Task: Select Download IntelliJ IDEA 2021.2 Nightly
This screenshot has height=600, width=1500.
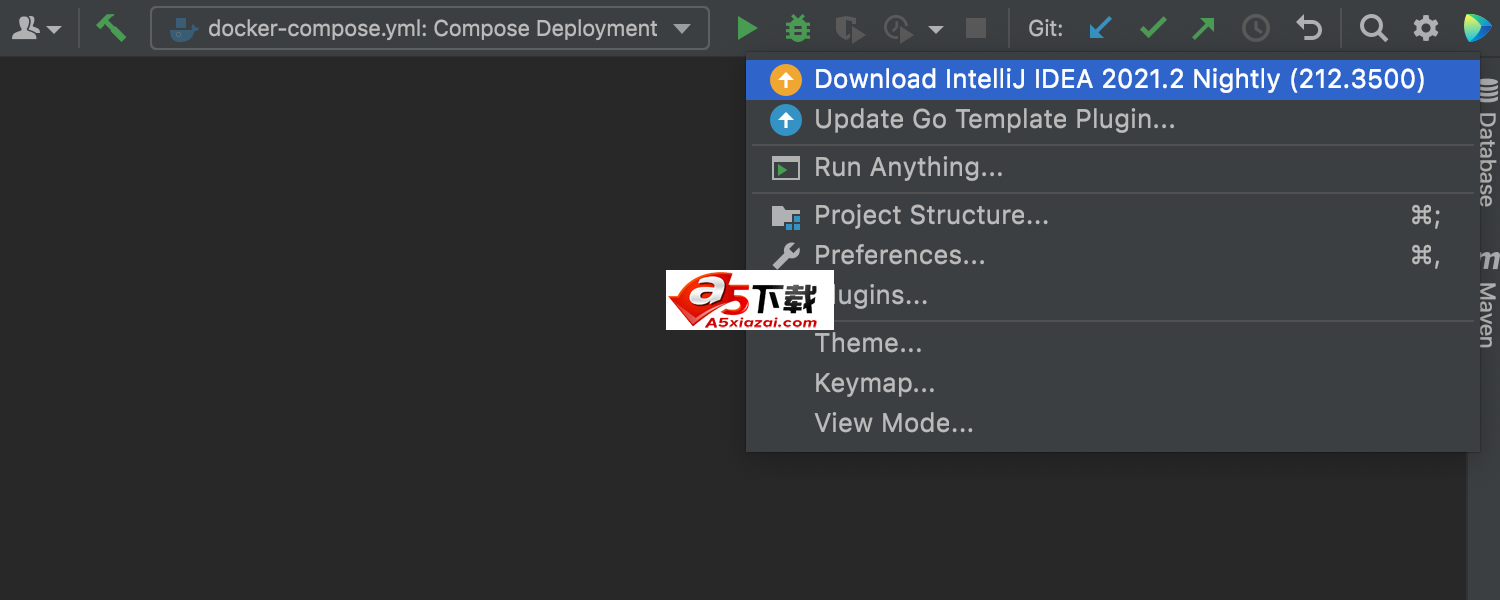Action: coord(1118,80)
